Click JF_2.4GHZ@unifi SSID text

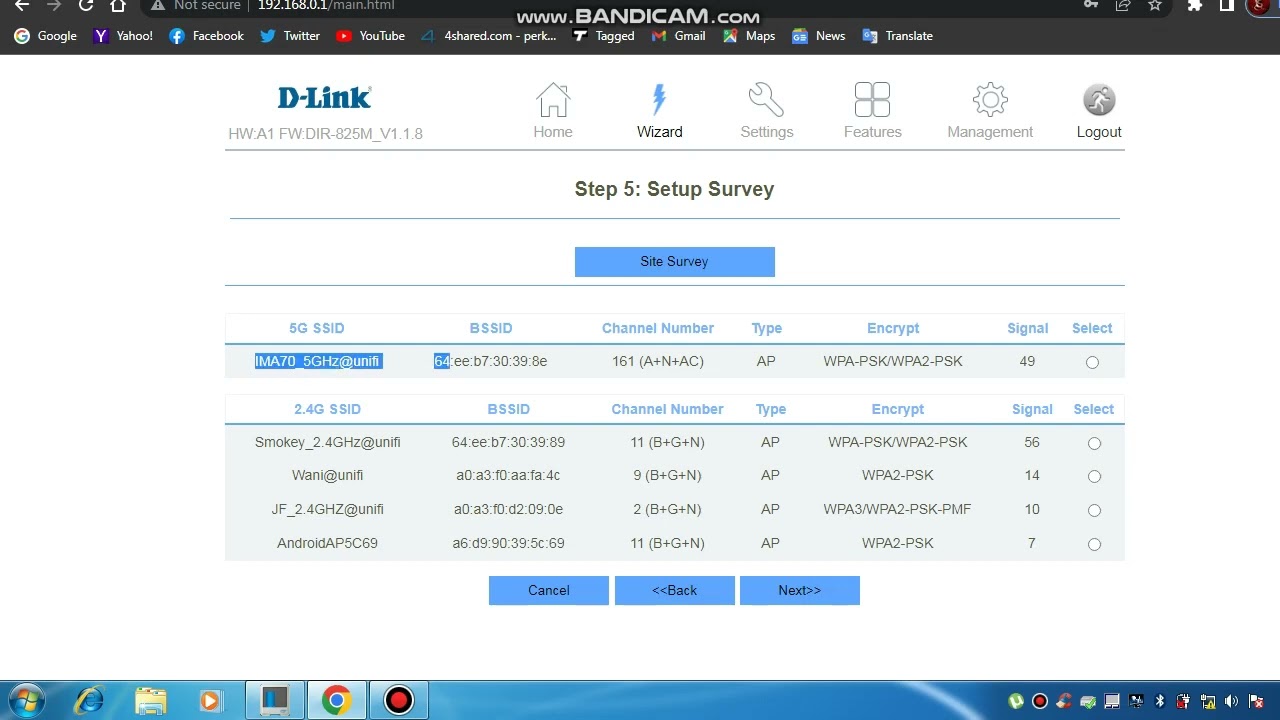pyautogui.click(x=327, y=509)
